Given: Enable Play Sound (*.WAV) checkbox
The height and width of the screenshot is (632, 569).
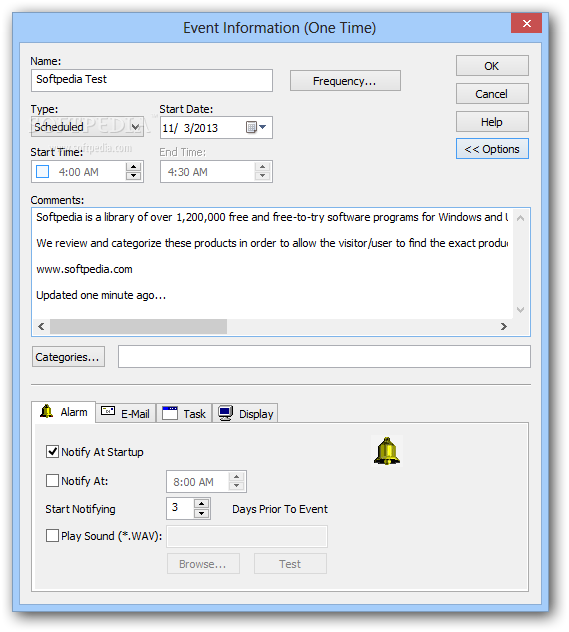Looking at the screenshot, I should click(x=52, y=536).
